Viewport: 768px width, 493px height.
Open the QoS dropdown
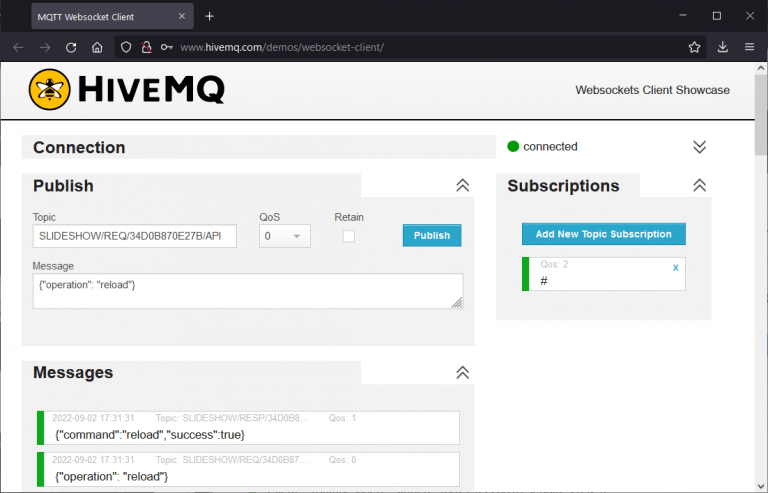pyautogui.click(x=285, y=236)
